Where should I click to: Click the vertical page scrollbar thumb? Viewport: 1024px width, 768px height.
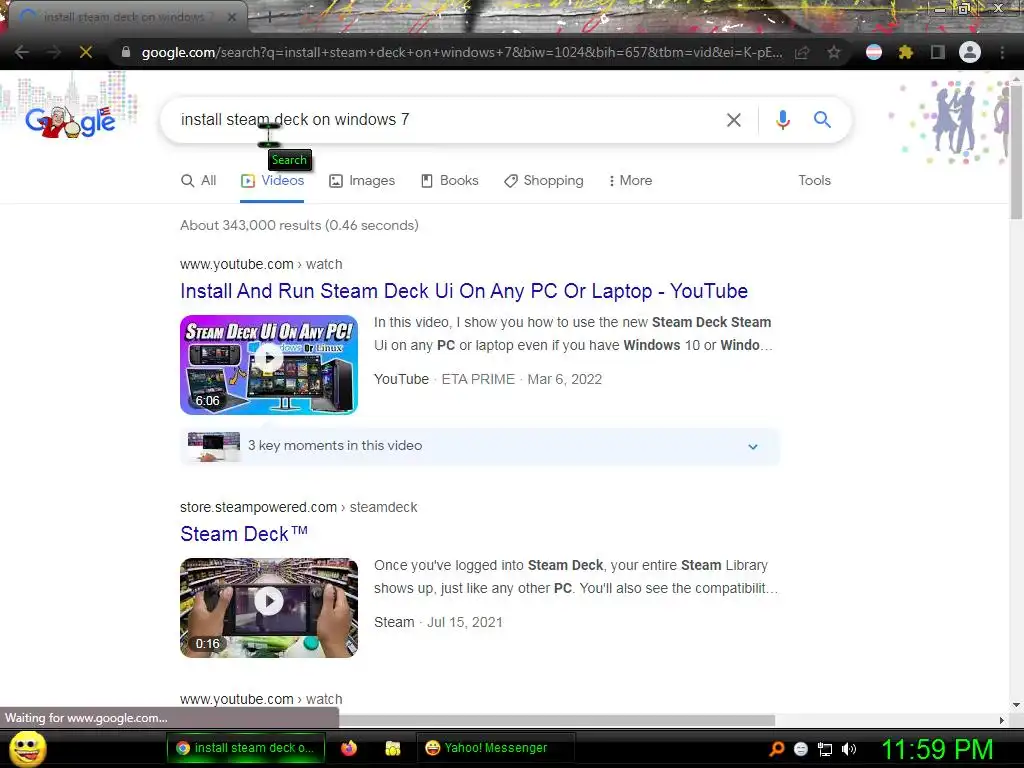pyautogui.click(x=1016, y=152)
